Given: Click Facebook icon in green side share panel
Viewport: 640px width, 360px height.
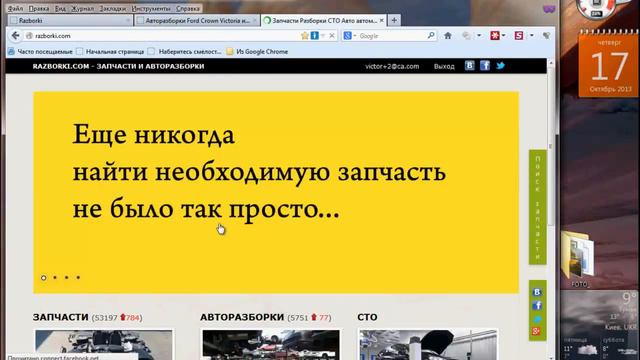Looking at the screenshot, I should 537,305.
